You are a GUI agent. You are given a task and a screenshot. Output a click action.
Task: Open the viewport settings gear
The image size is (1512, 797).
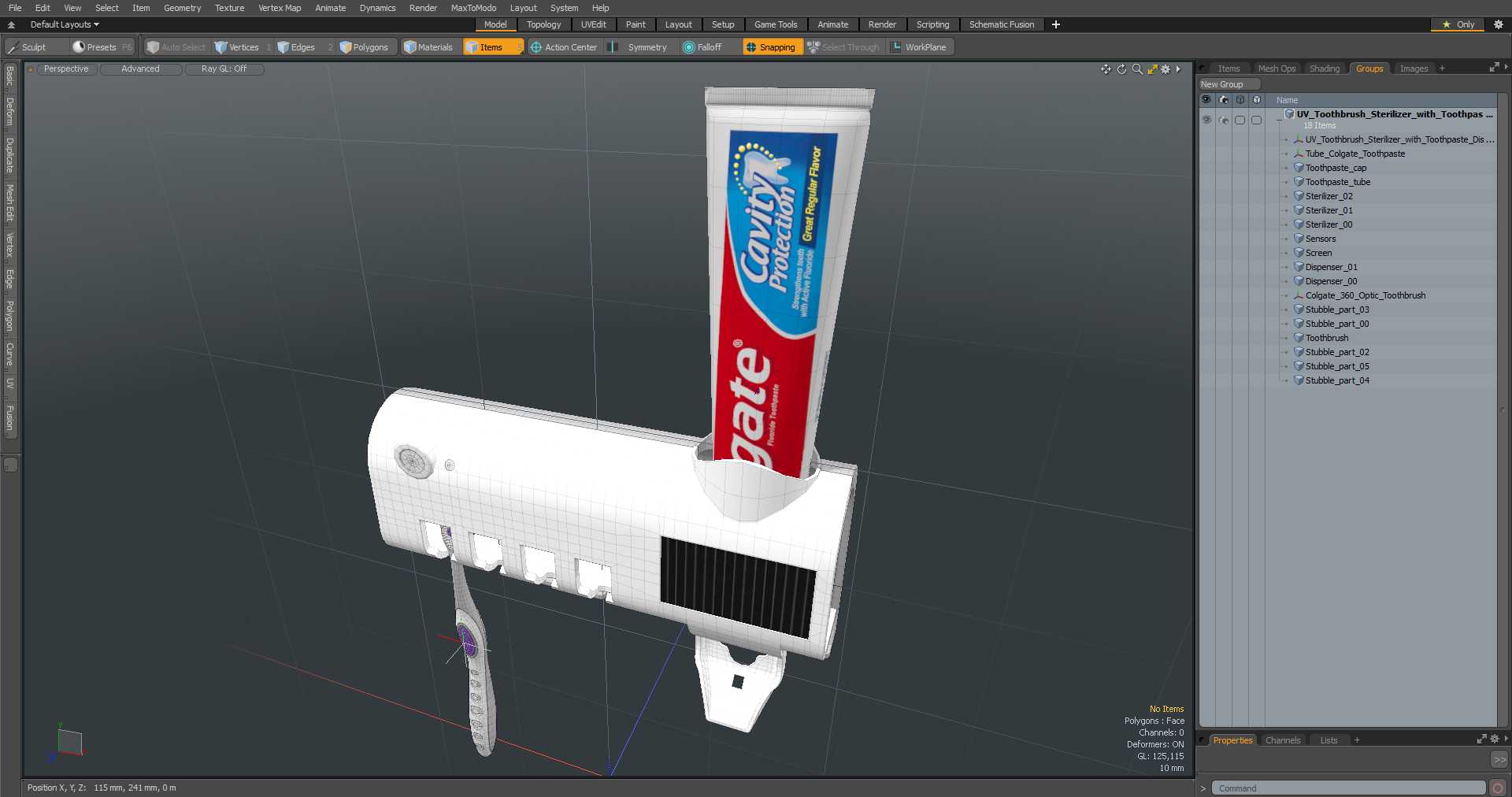pos(1166,69)
